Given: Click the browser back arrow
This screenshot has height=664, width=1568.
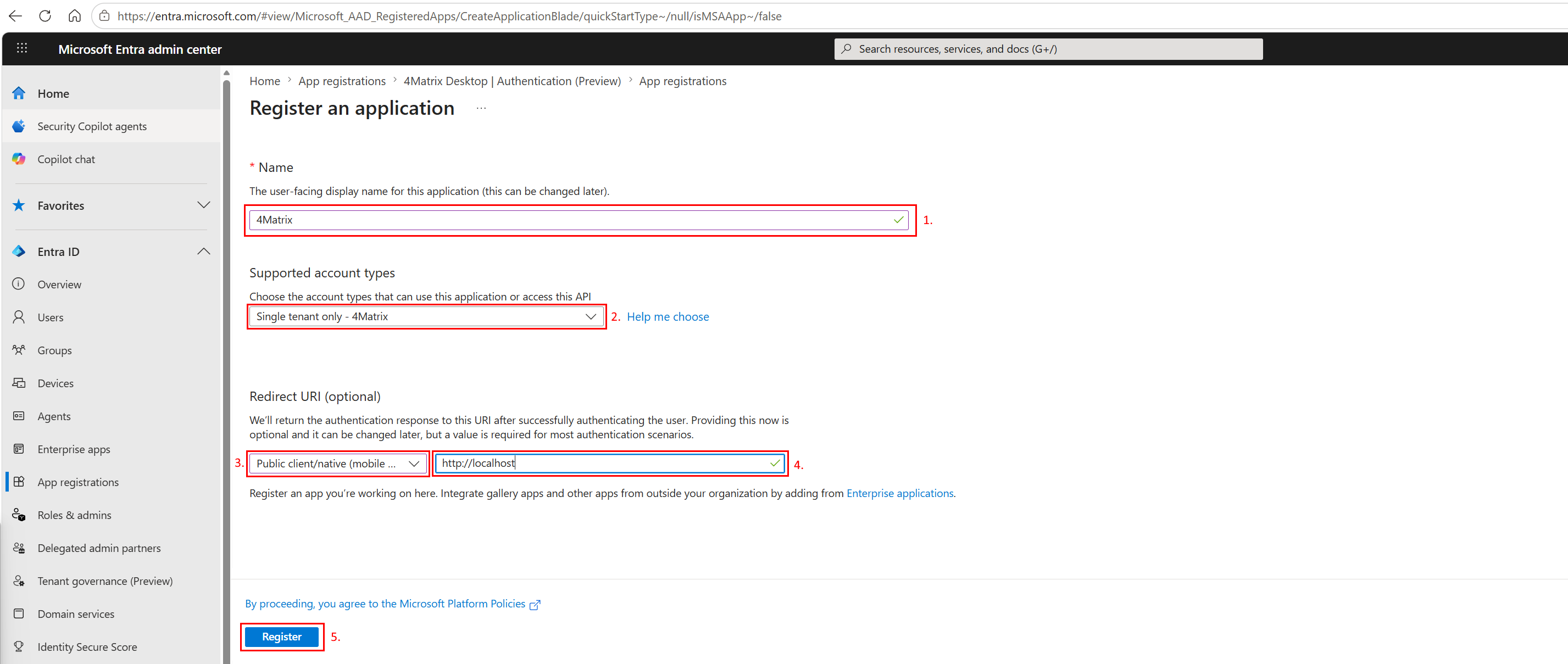Looking at the screenshot, I should [15, 16].
